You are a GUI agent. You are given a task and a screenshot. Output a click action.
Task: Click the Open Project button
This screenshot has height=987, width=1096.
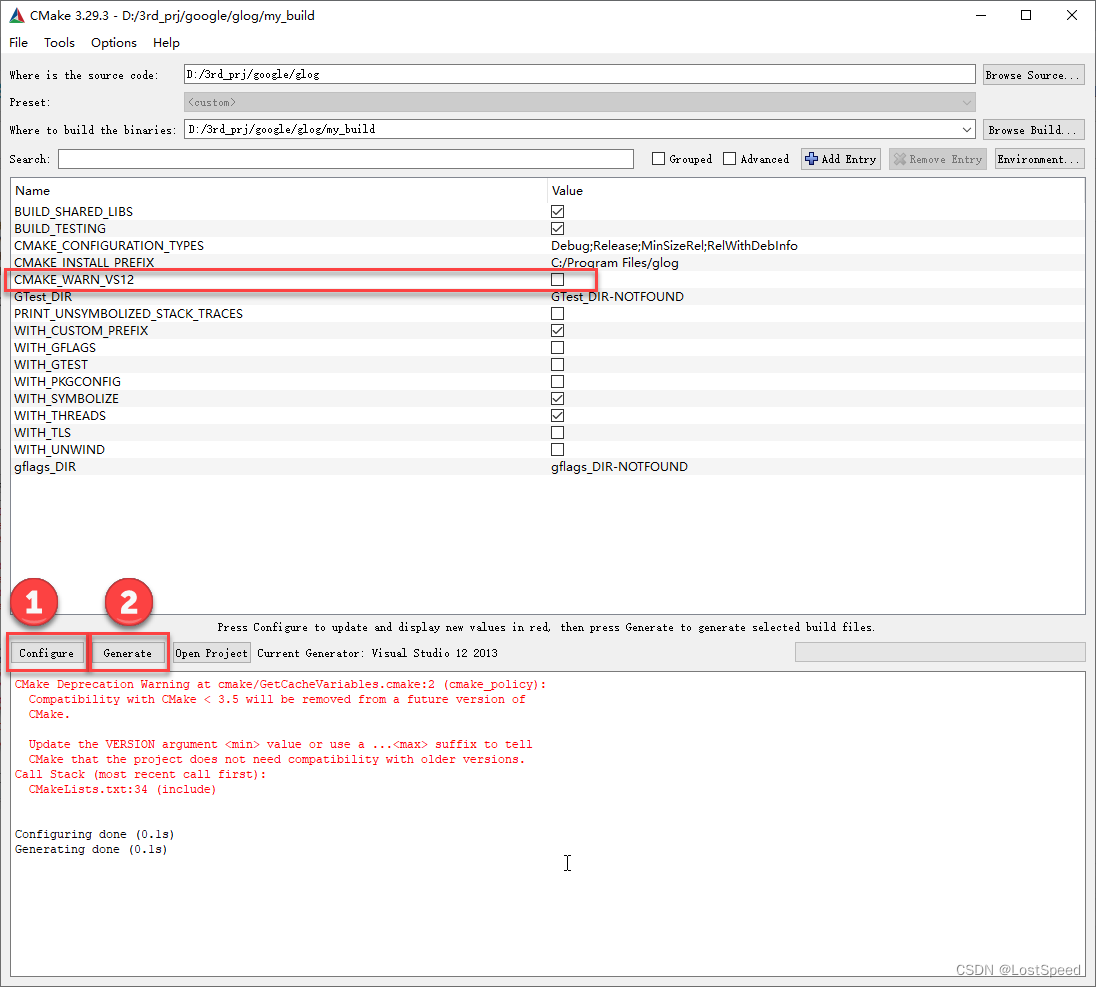[x=212, y=653]
